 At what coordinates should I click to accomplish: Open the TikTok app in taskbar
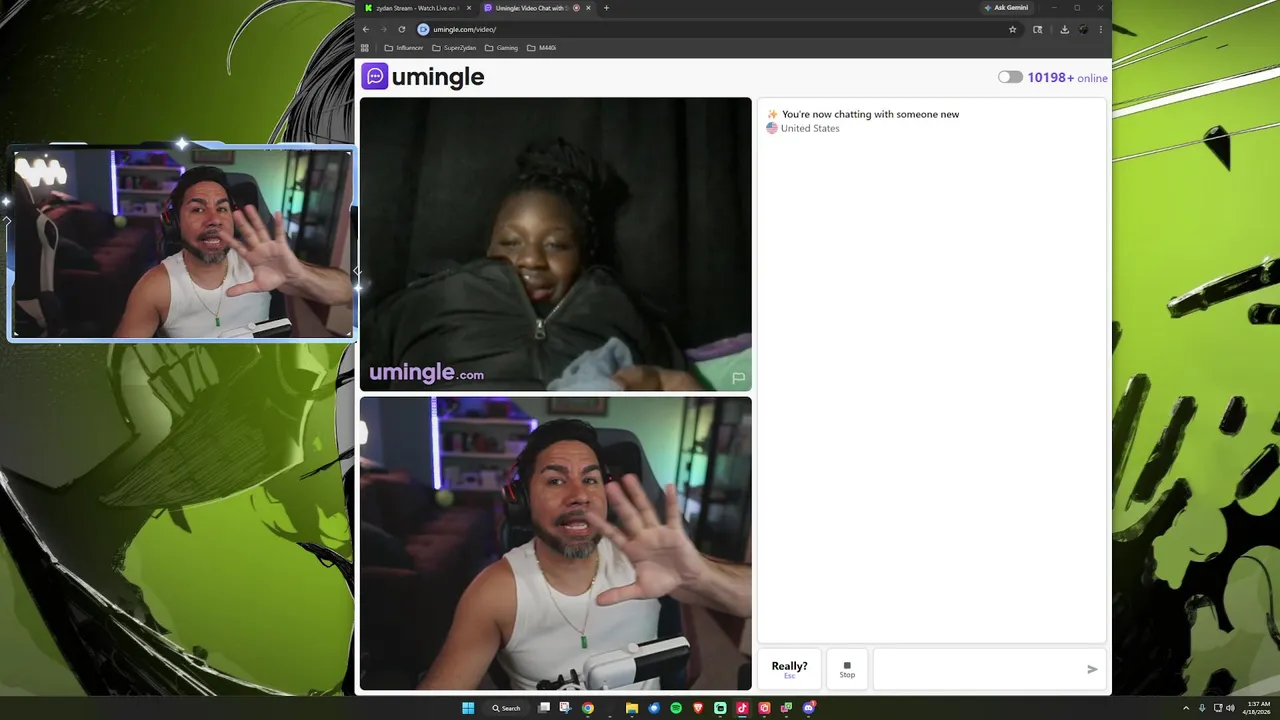click(742, 708)
